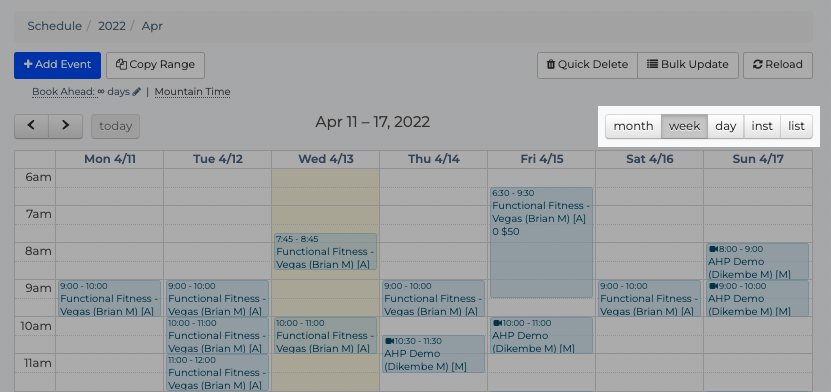Image resolution: width=831 pixels, height=392 pixels.
Task: Click the today button
Action: tap(116, 127)
